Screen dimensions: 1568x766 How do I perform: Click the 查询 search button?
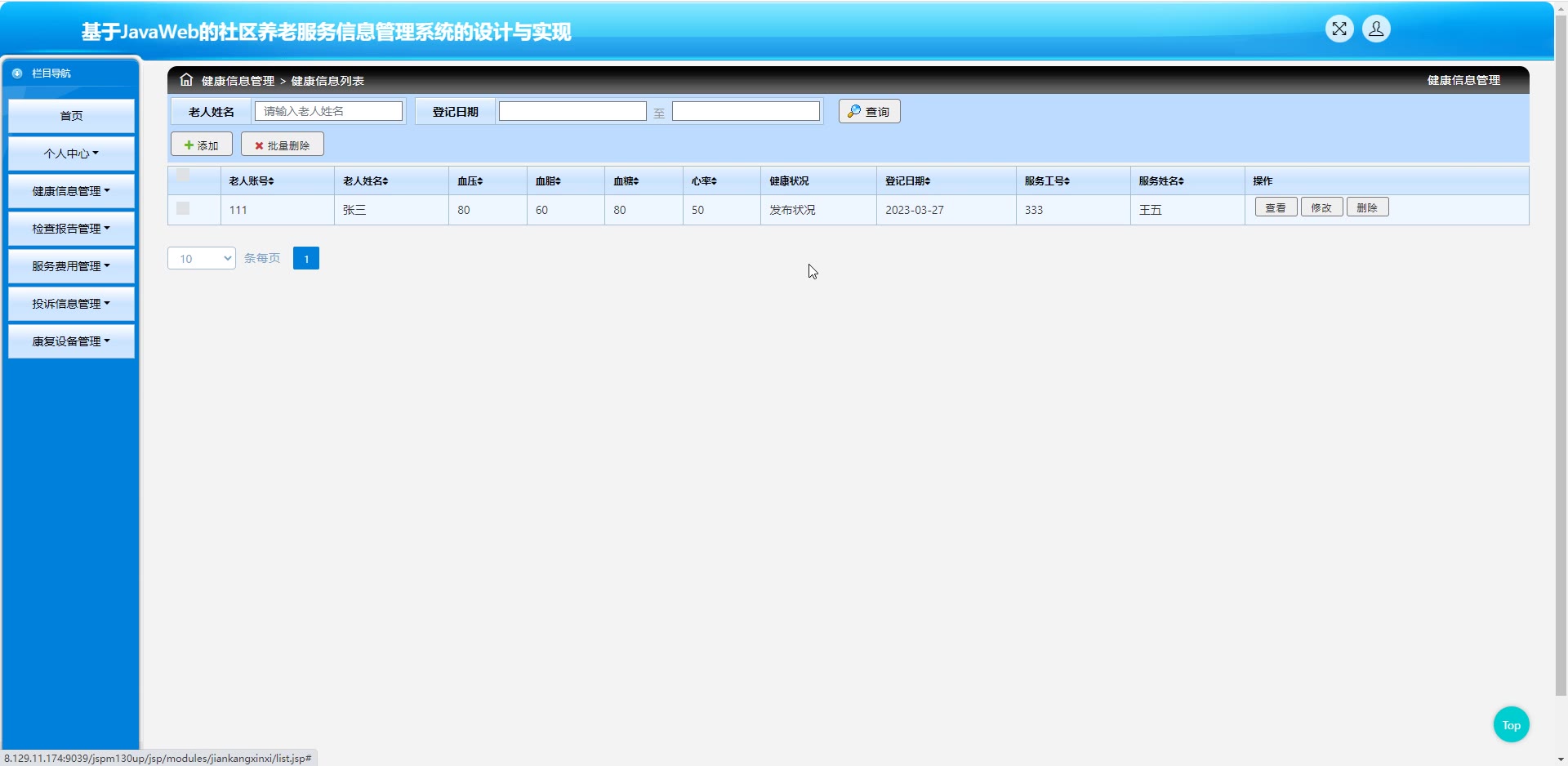(869, 111)
